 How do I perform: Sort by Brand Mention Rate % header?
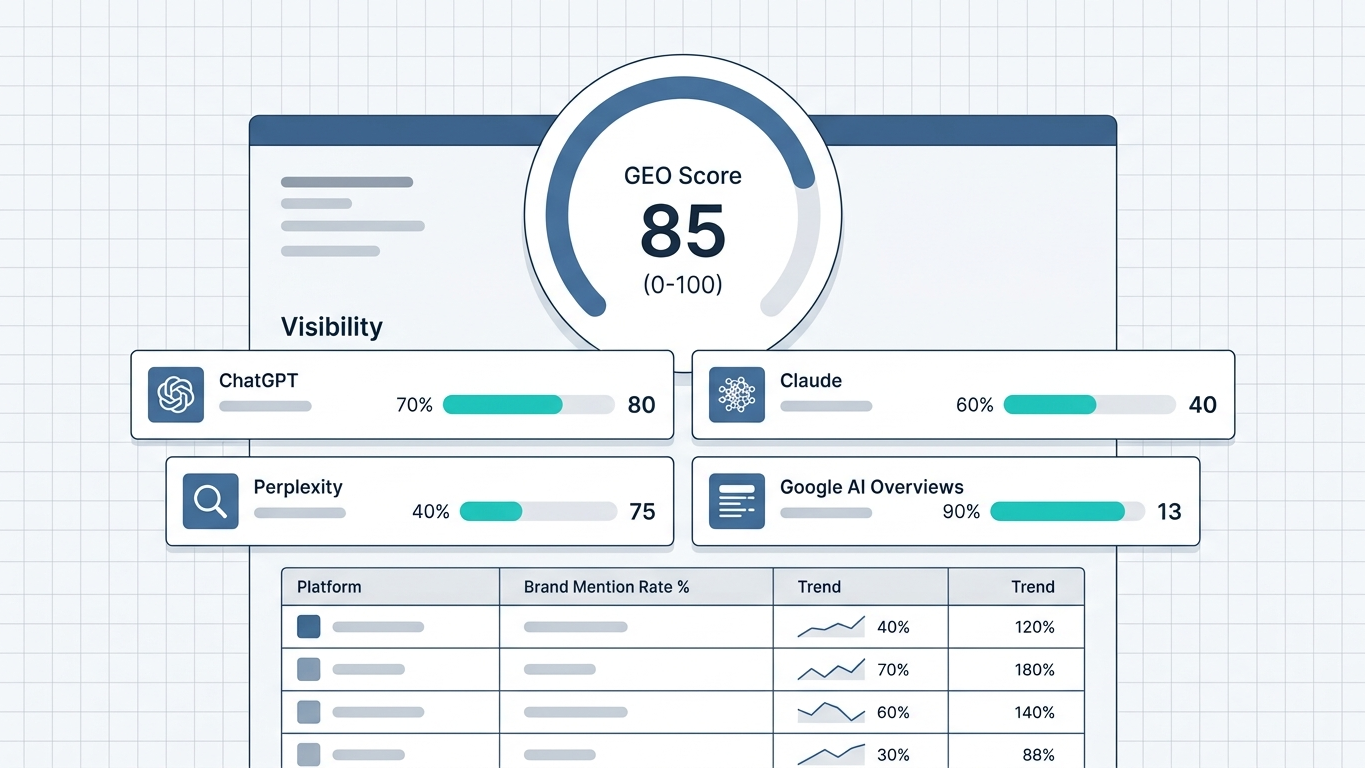click(x=606, y=587)
